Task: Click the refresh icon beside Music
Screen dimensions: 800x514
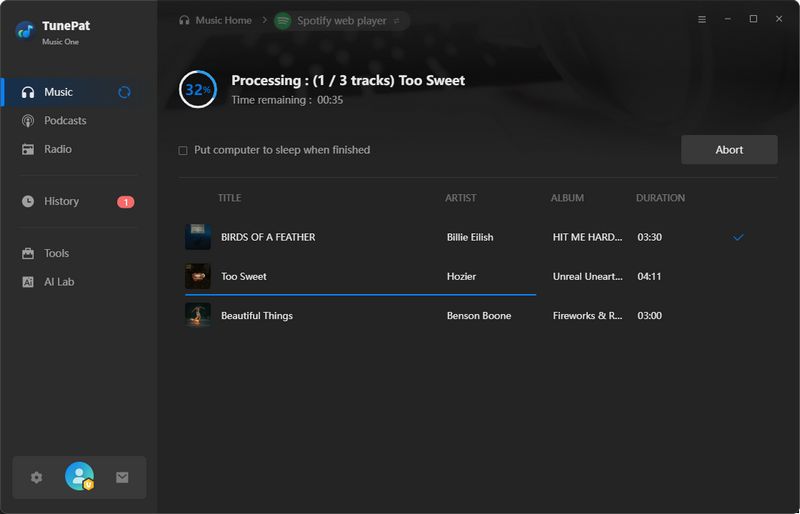Action: point(124,92)
